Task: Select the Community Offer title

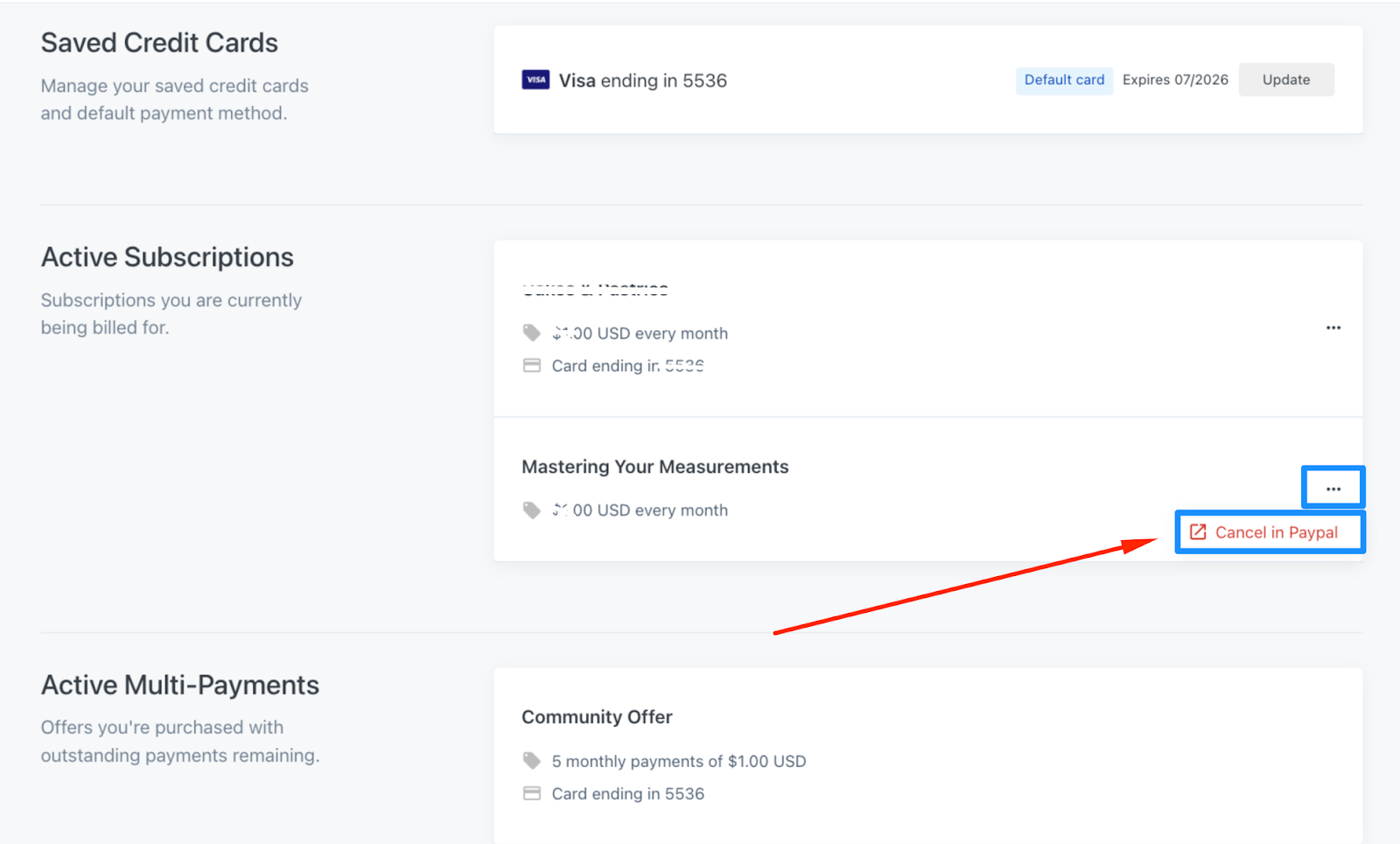Action: coord(597,717)
